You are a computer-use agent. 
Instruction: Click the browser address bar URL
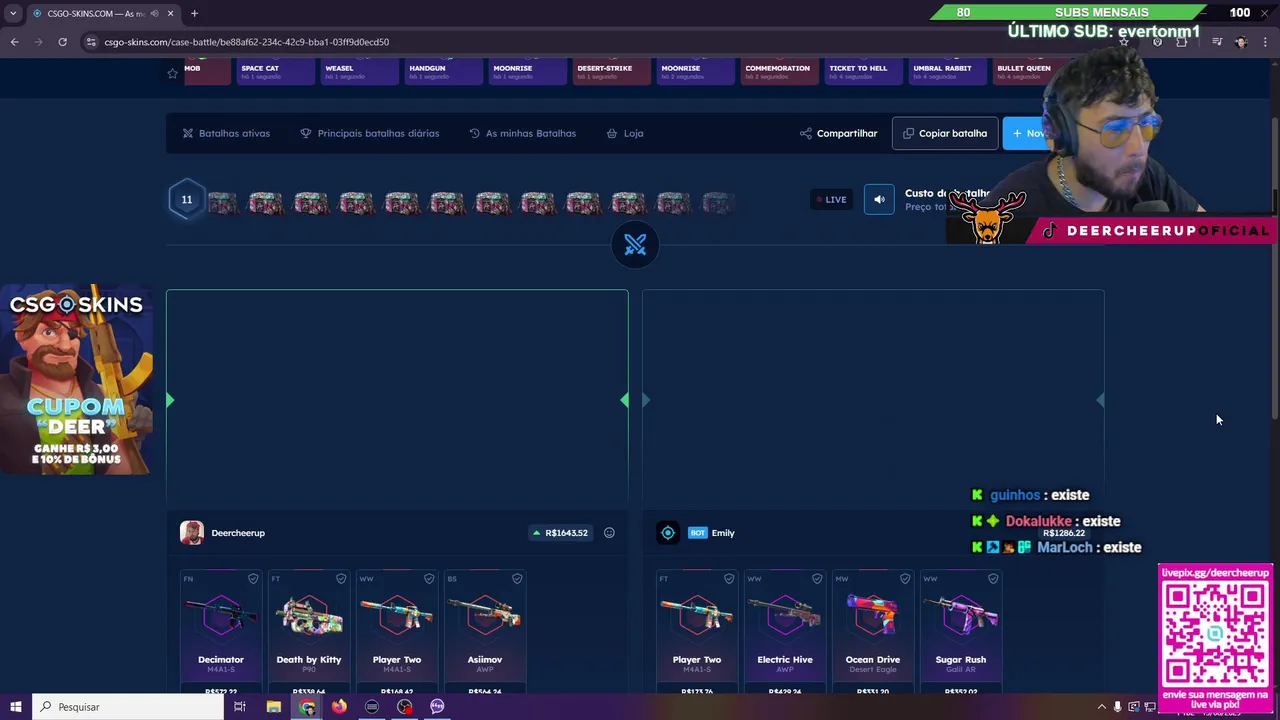(246, 42)
